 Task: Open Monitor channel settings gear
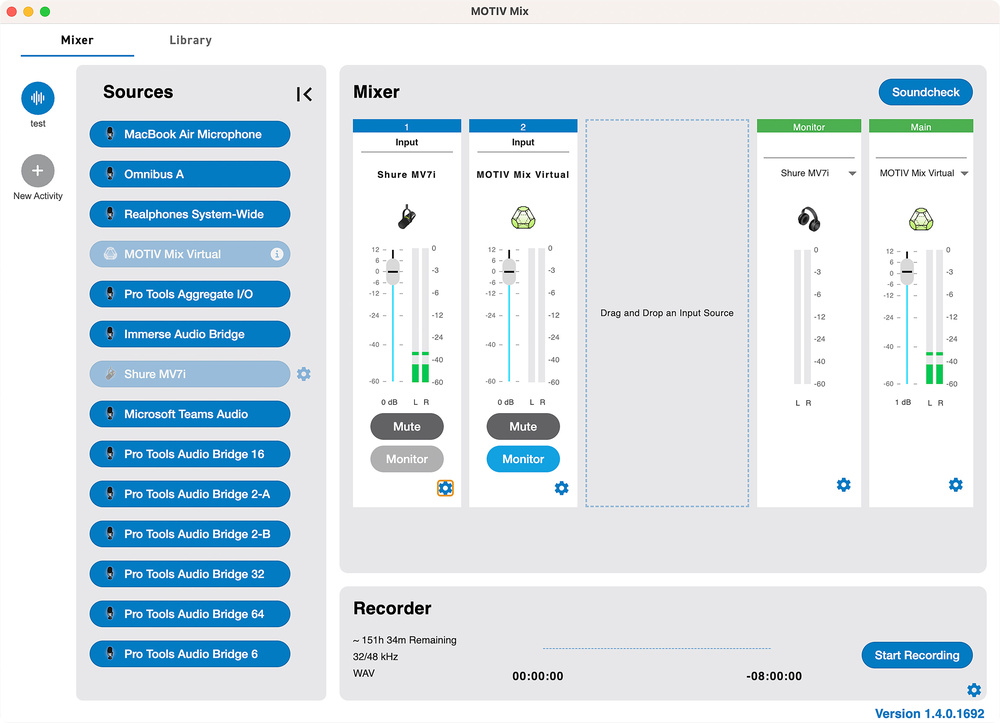pos(843,485)
